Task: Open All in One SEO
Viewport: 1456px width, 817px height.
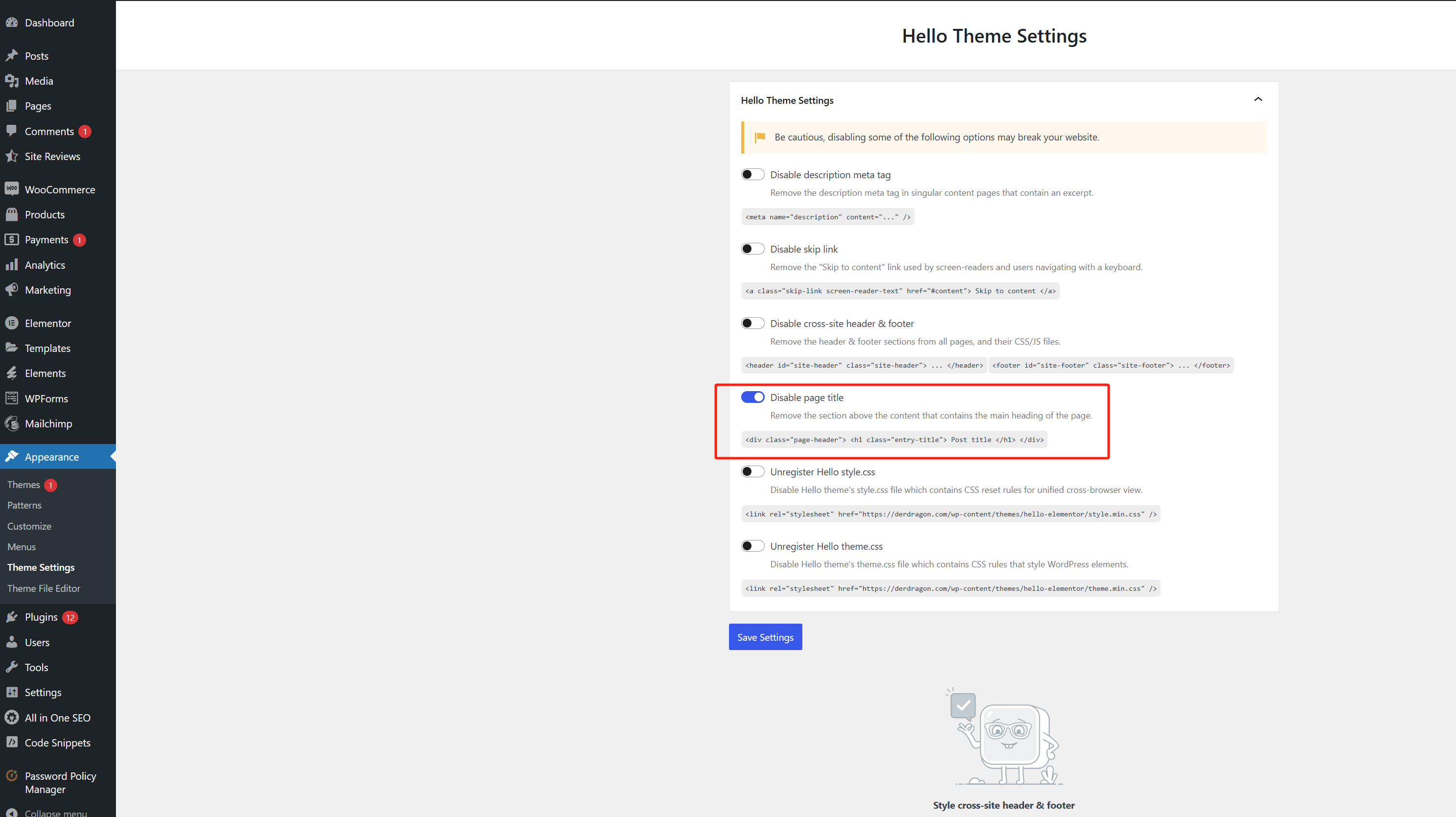Action: tap(58, 717)
